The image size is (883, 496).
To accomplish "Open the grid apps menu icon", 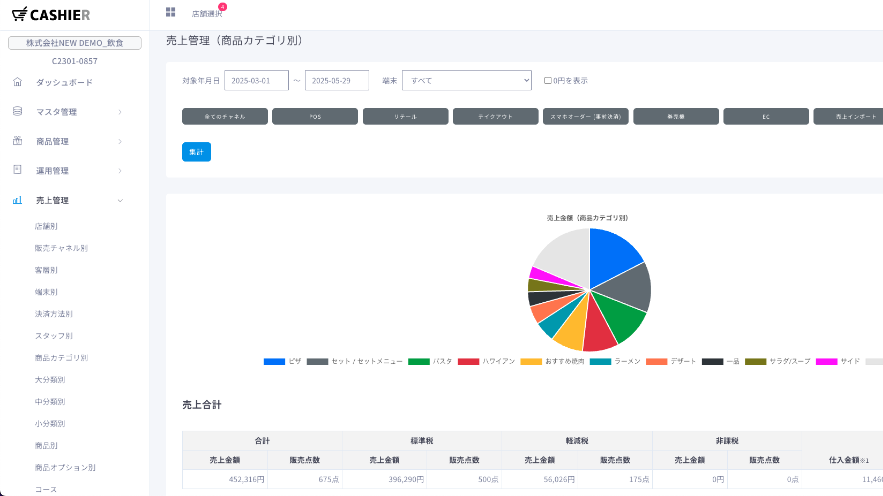I will (x=170, y=12).
